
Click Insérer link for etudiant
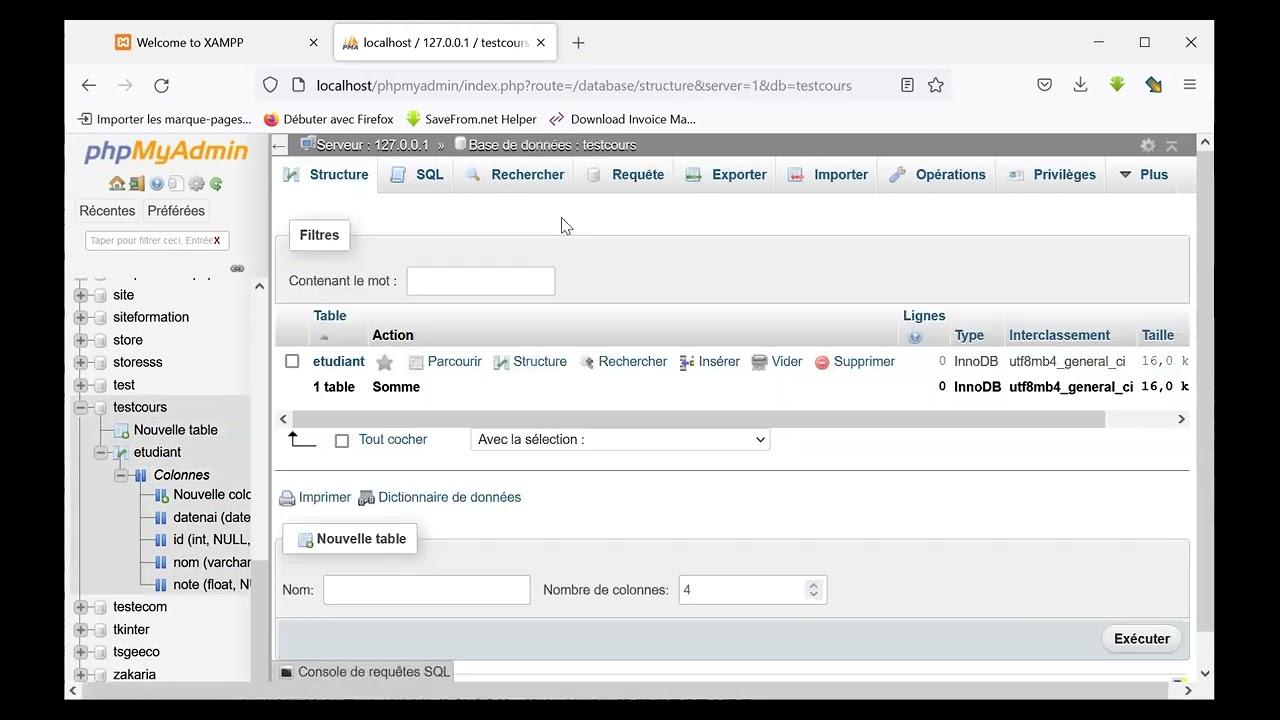[710, 362]
